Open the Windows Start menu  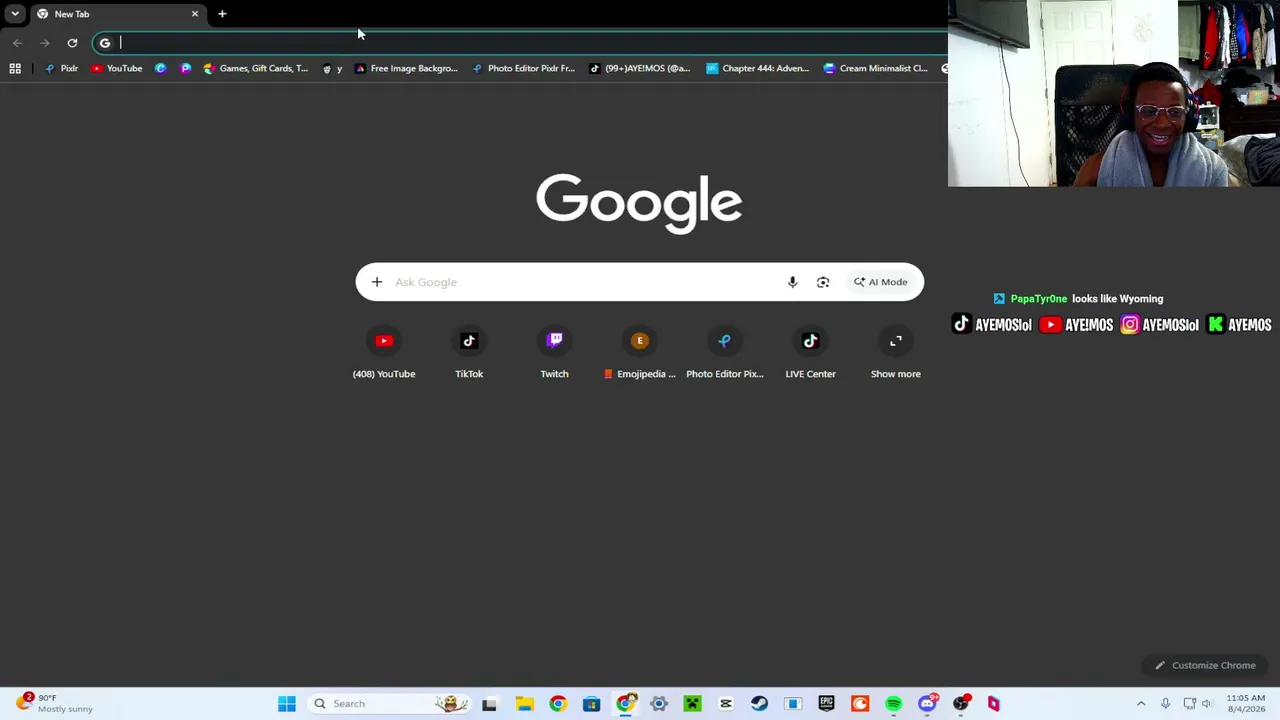[287, 703]
